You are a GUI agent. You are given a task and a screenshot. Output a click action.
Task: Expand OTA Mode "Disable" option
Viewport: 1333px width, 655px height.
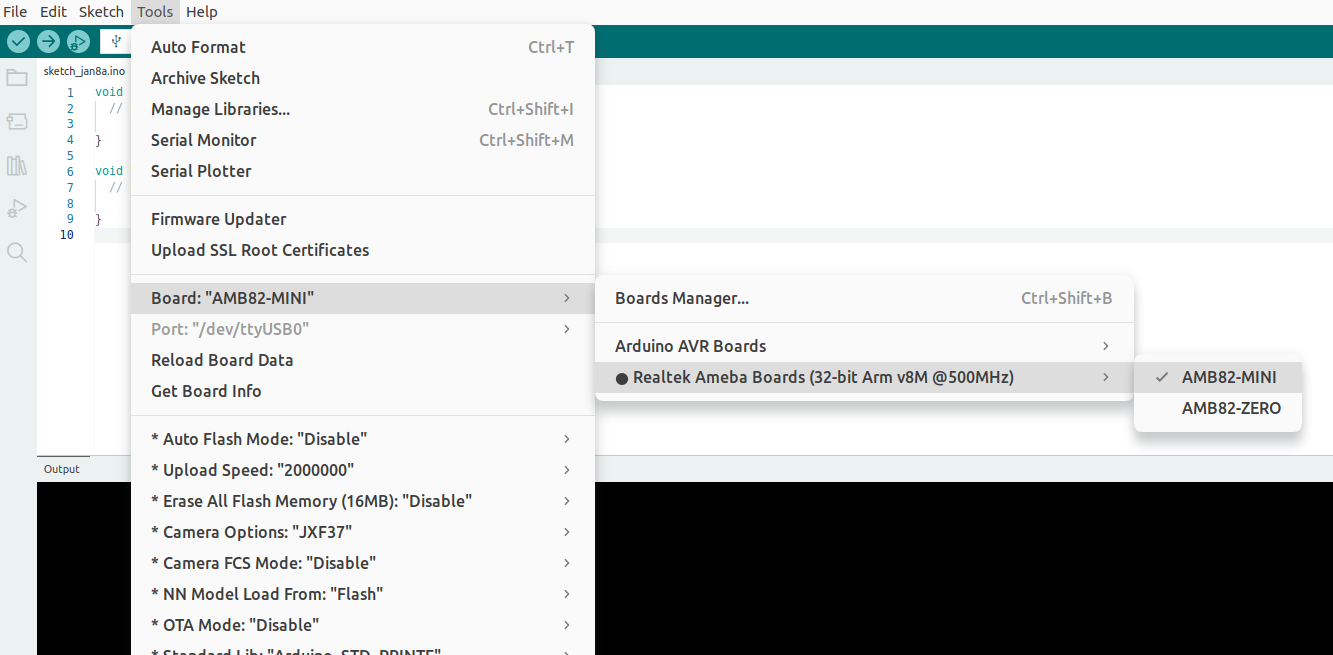(x=363, y=625)
